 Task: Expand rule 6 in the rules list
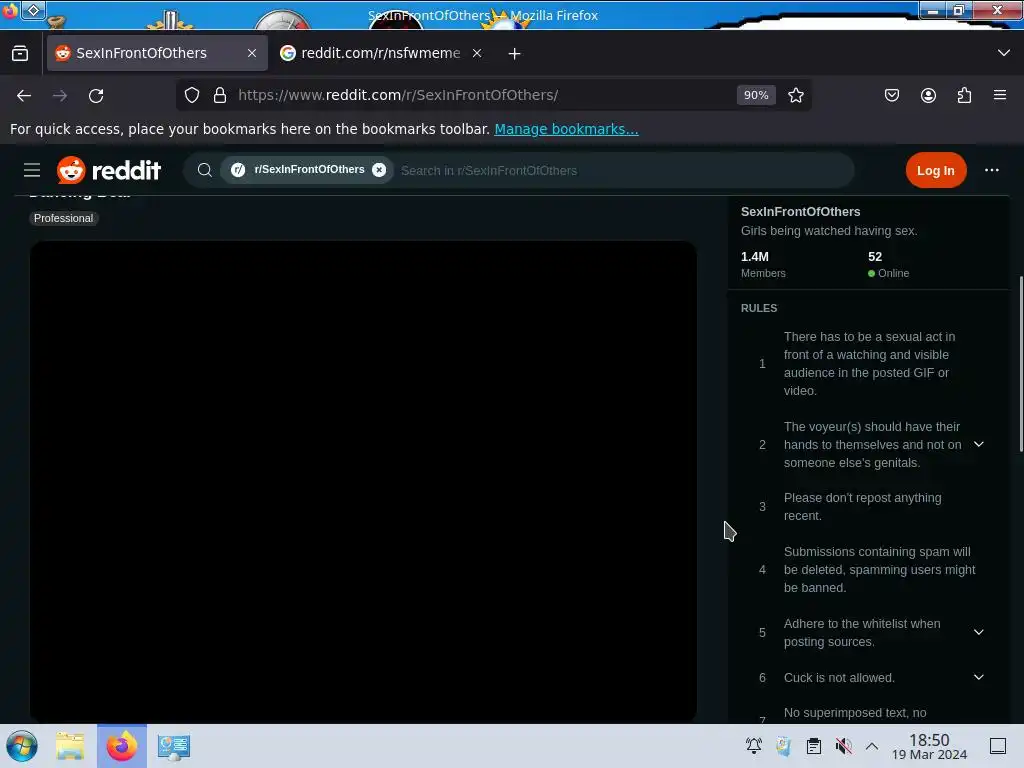(979, 677)
